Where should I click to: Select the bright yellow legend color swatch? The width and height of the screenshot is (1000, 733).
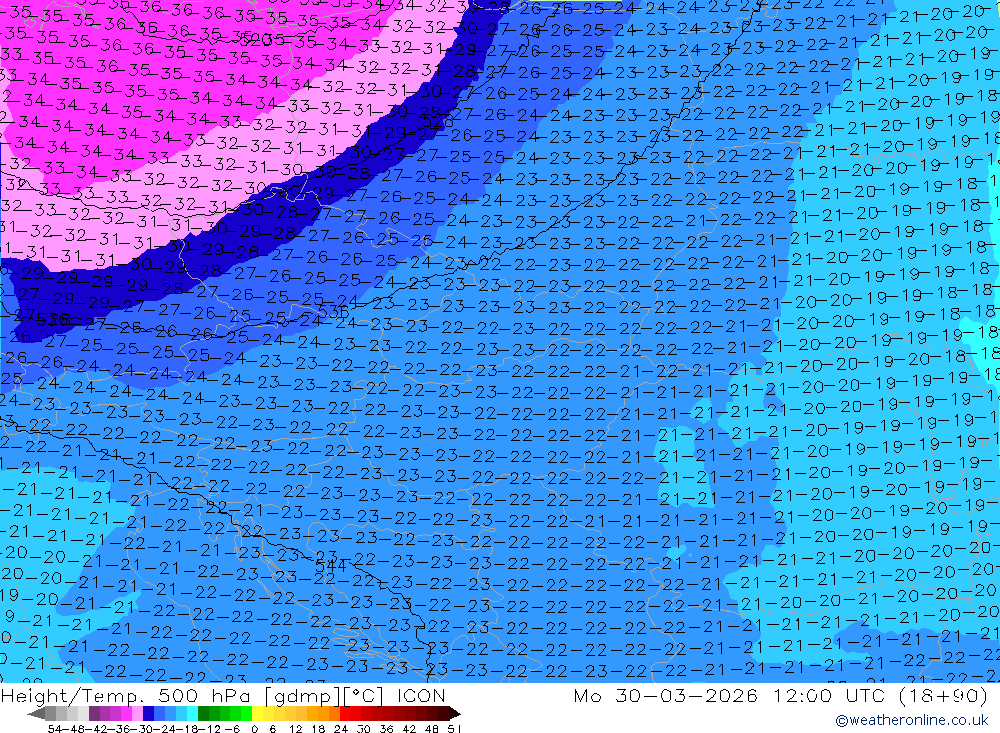tap(257, 713)
